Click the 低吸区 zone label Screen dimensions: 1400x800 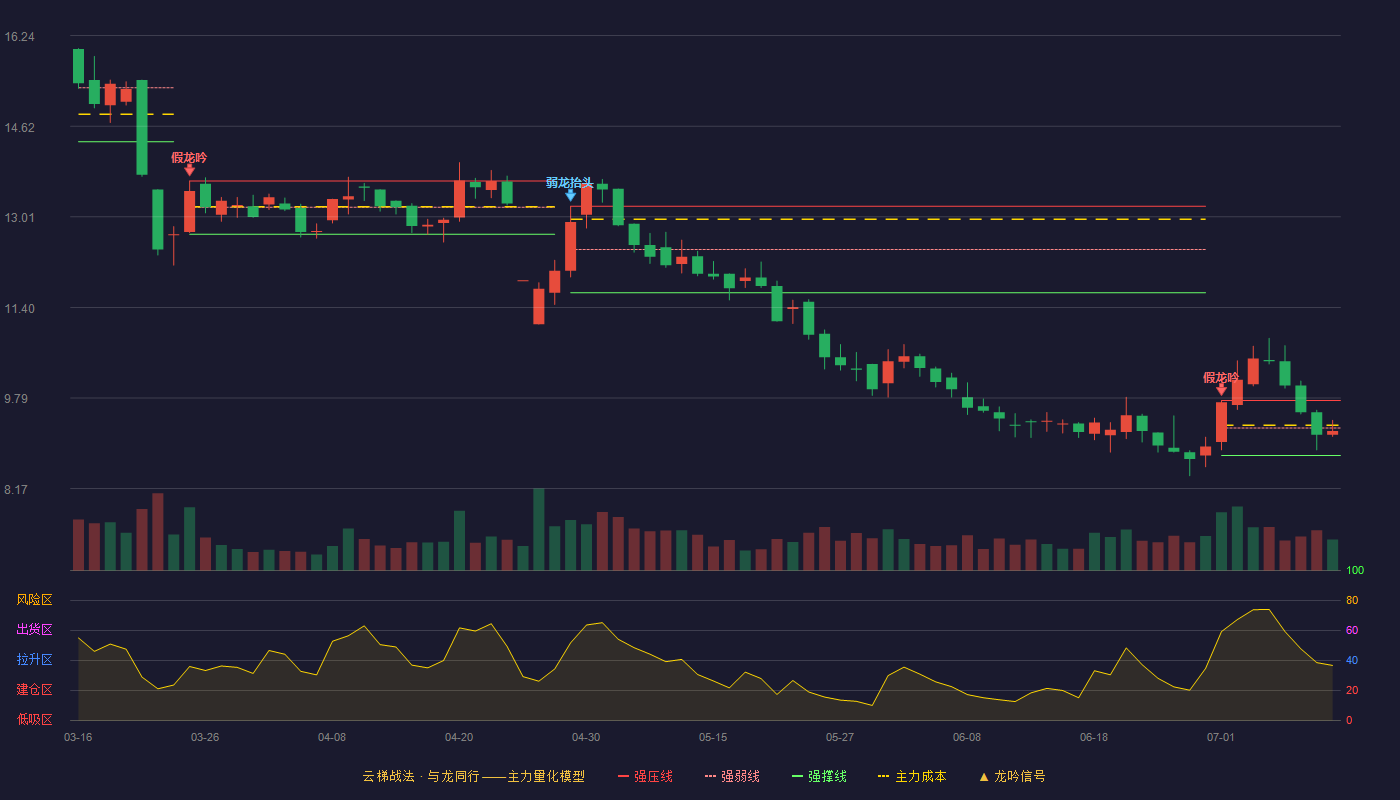pyautogui.click(x=34, y=720)
